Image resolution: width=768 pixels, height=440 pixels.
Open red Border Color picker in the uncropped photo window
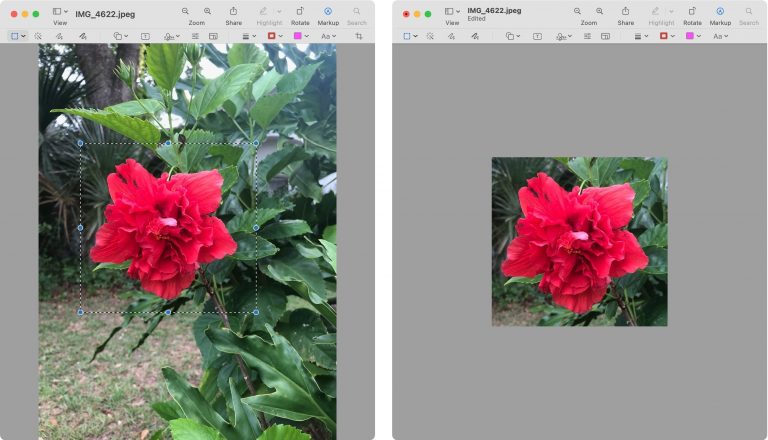click(x=275, y=36)
